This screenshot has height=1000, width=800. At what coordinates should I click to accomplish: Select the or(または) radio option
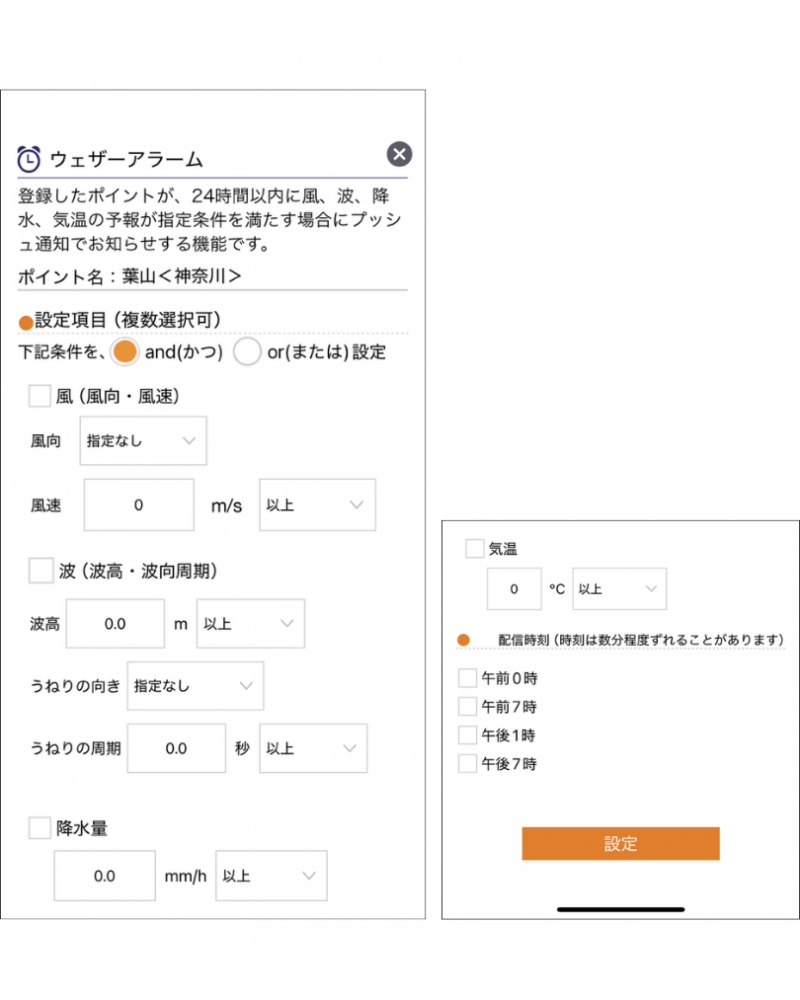(x=247, y=351)
